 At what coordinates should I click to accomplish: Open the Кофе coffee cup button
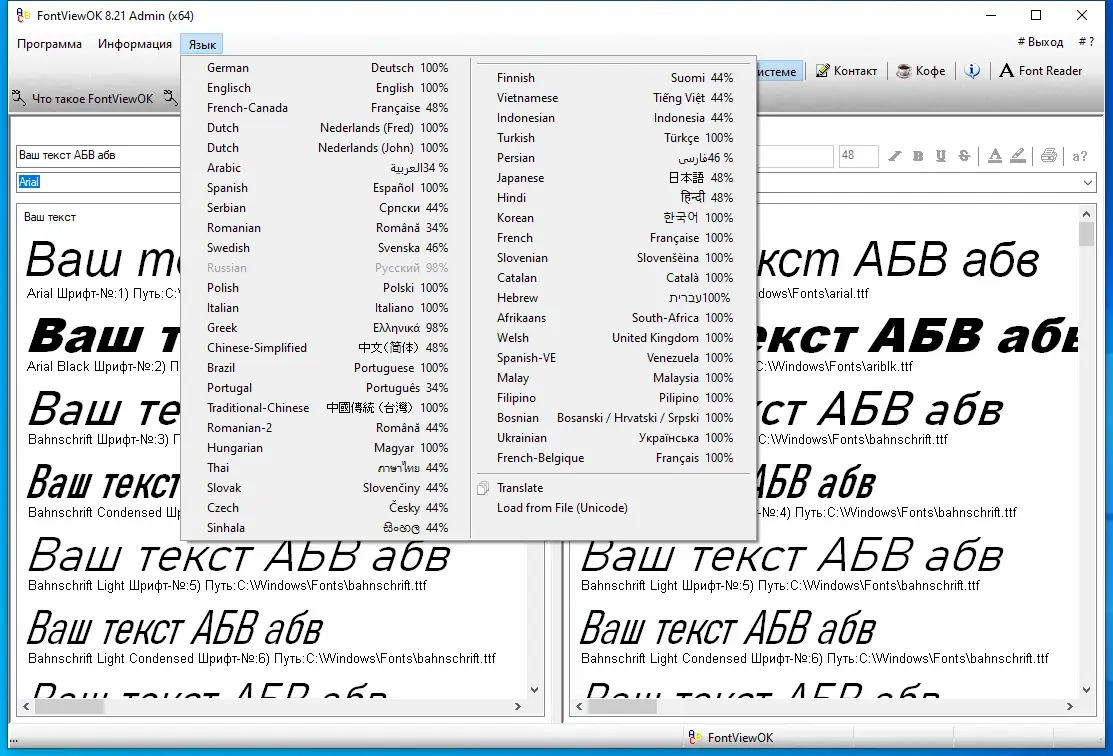click(921, 71)
